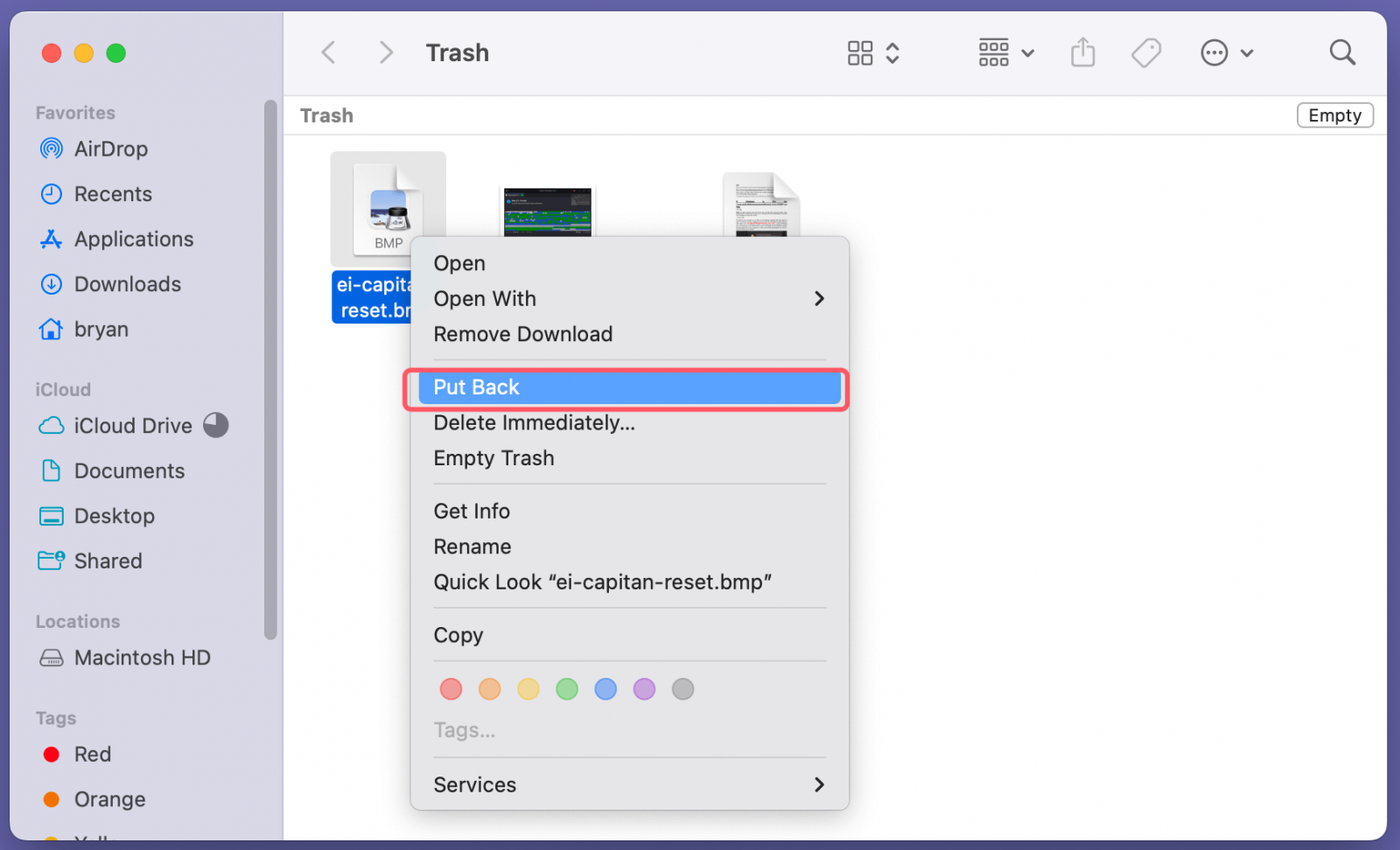Open AirDrop from the sidebar
The image size is (1400, 850).
point(110,150)
